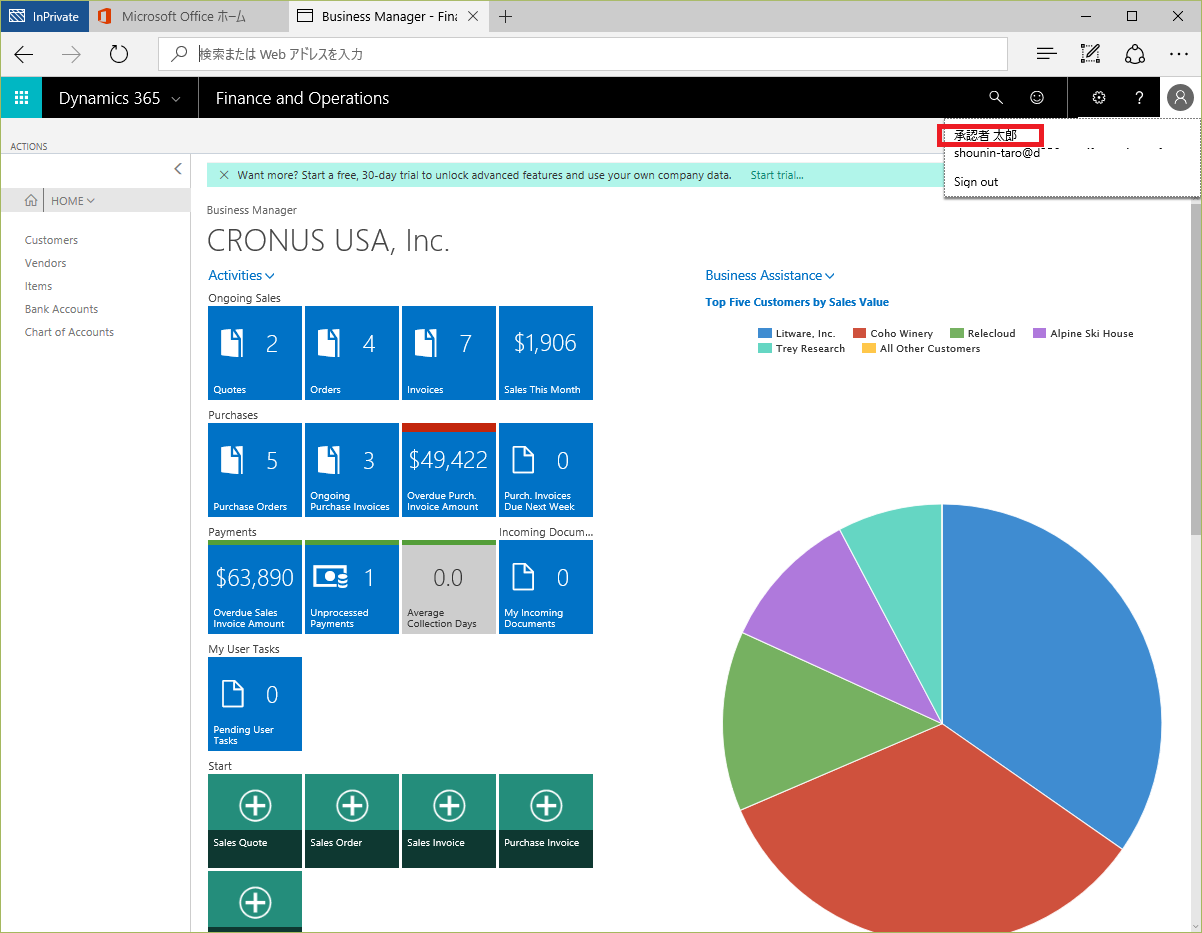Open the Dynamics 365 app launcher waffle
Image resolution: width=1202 pixels, height=933 pixels.
(21, 98)
